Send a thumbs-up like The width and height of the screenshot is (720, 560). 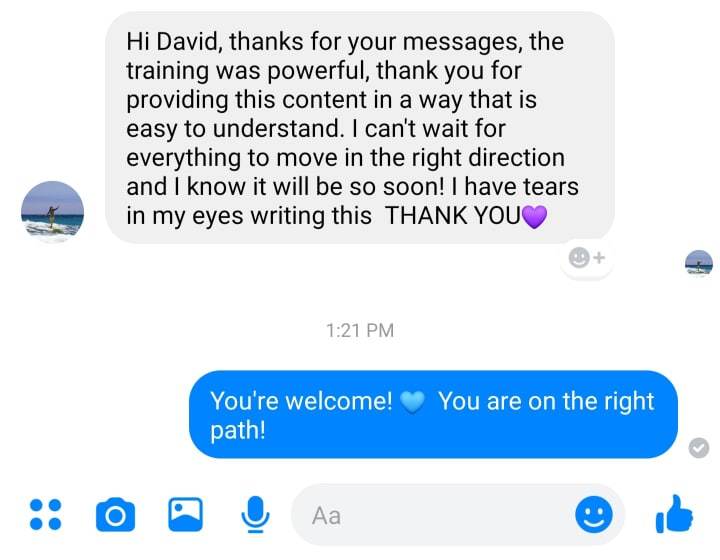point(674,514)
